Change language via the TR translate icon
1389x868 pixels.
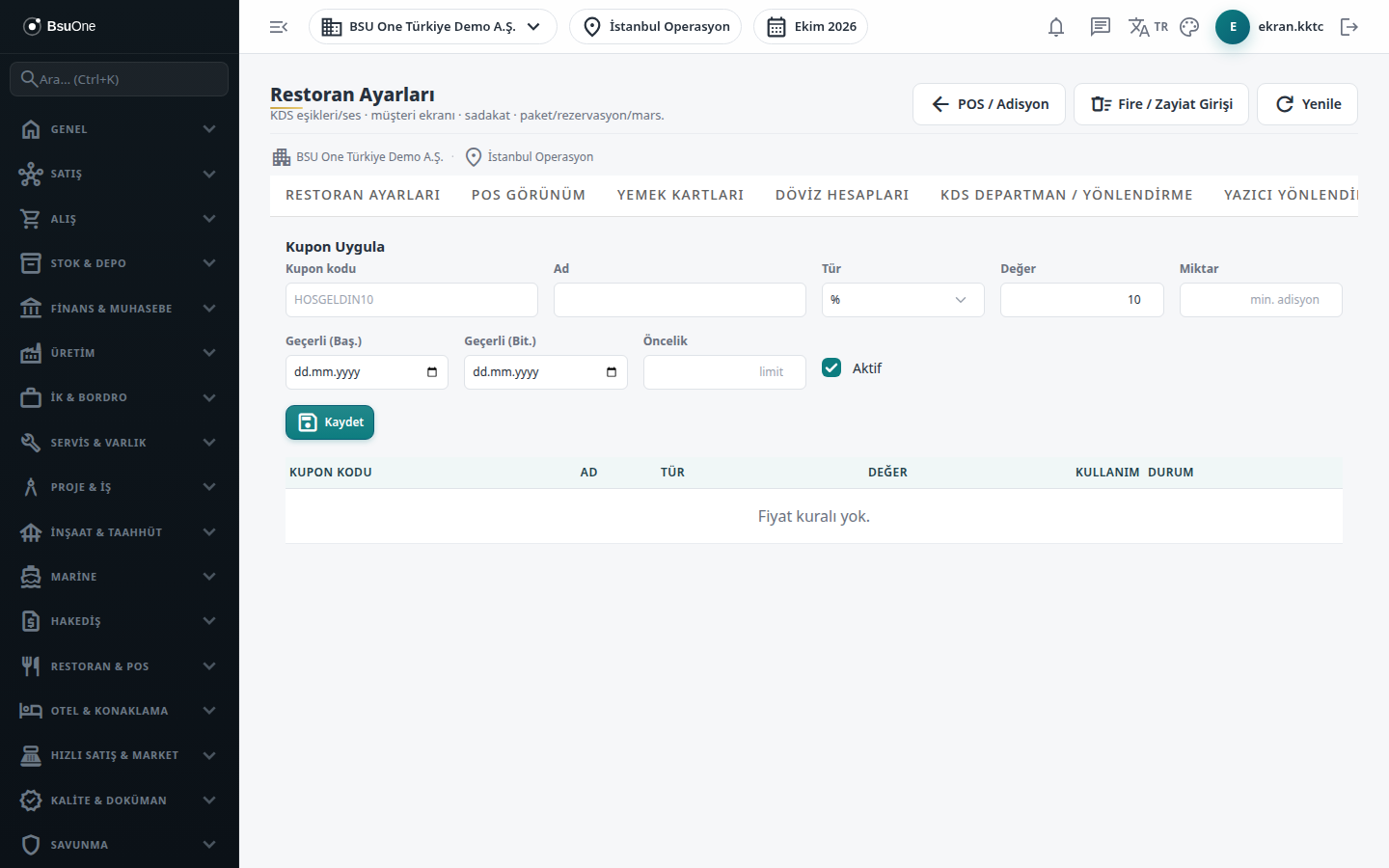point(1148,27)
